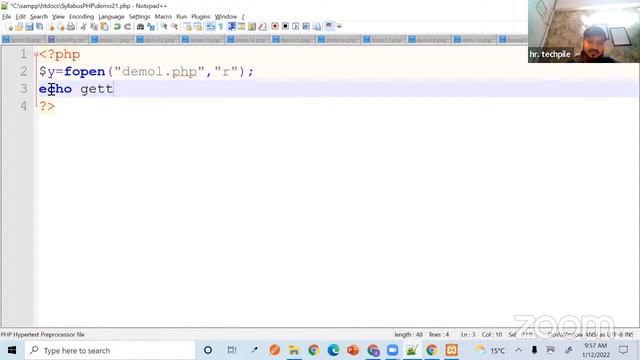Viewport: 640px width, 360px height.
Task: Open the Search menu
Action: click(39, 17)
